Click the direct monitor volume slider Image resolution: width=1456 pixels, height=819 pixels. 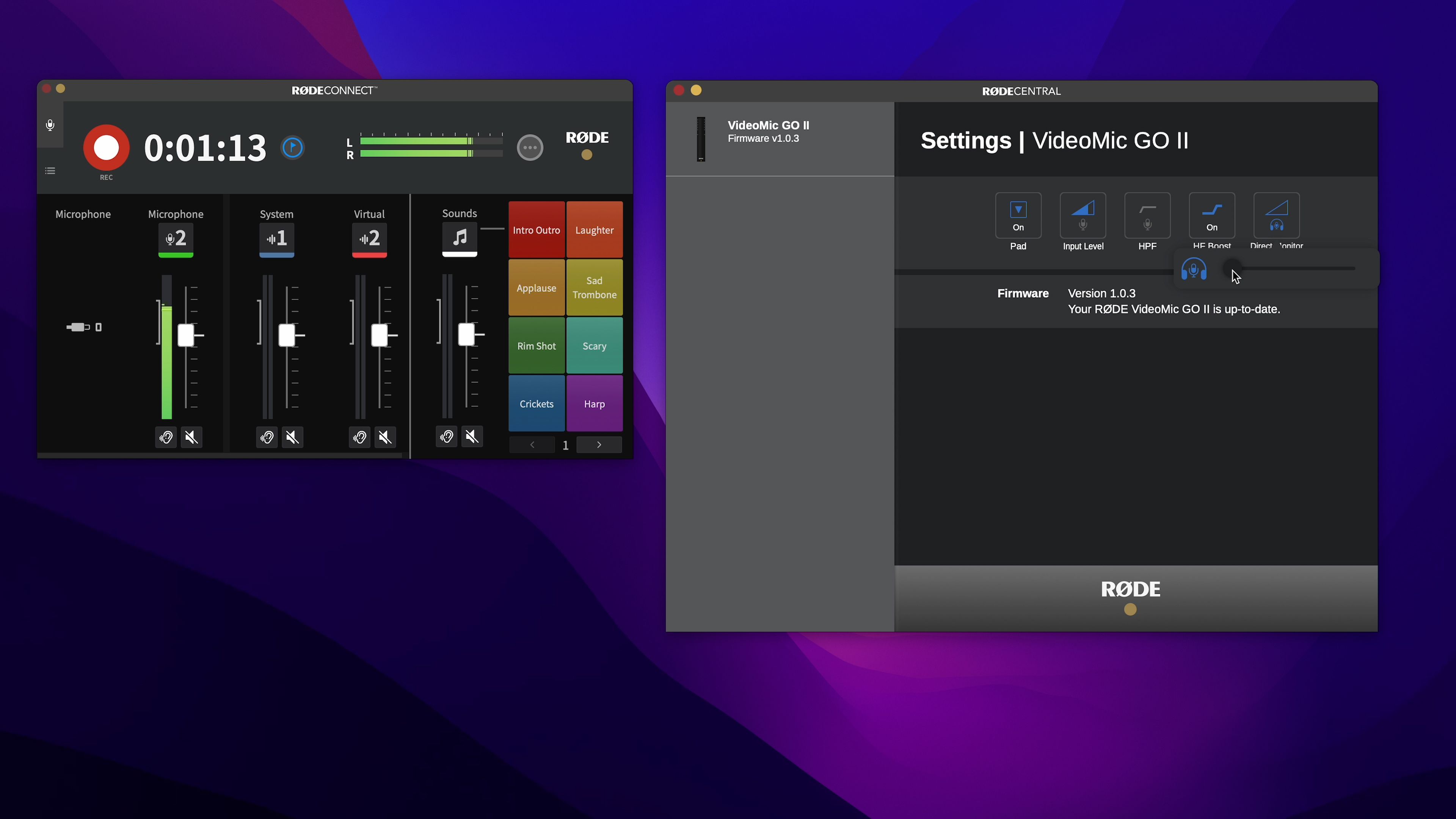1294,268
